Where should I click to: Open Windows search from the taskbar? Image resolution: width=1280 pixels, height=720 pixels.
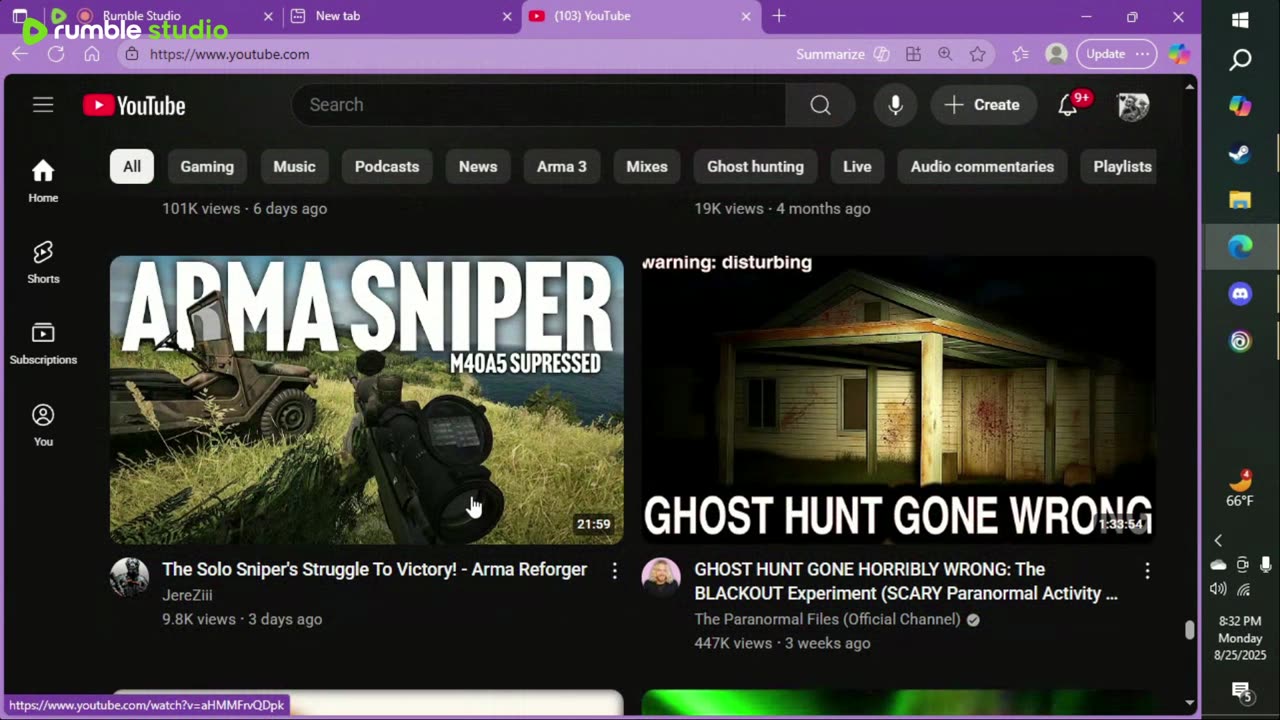pos(1240,60)
